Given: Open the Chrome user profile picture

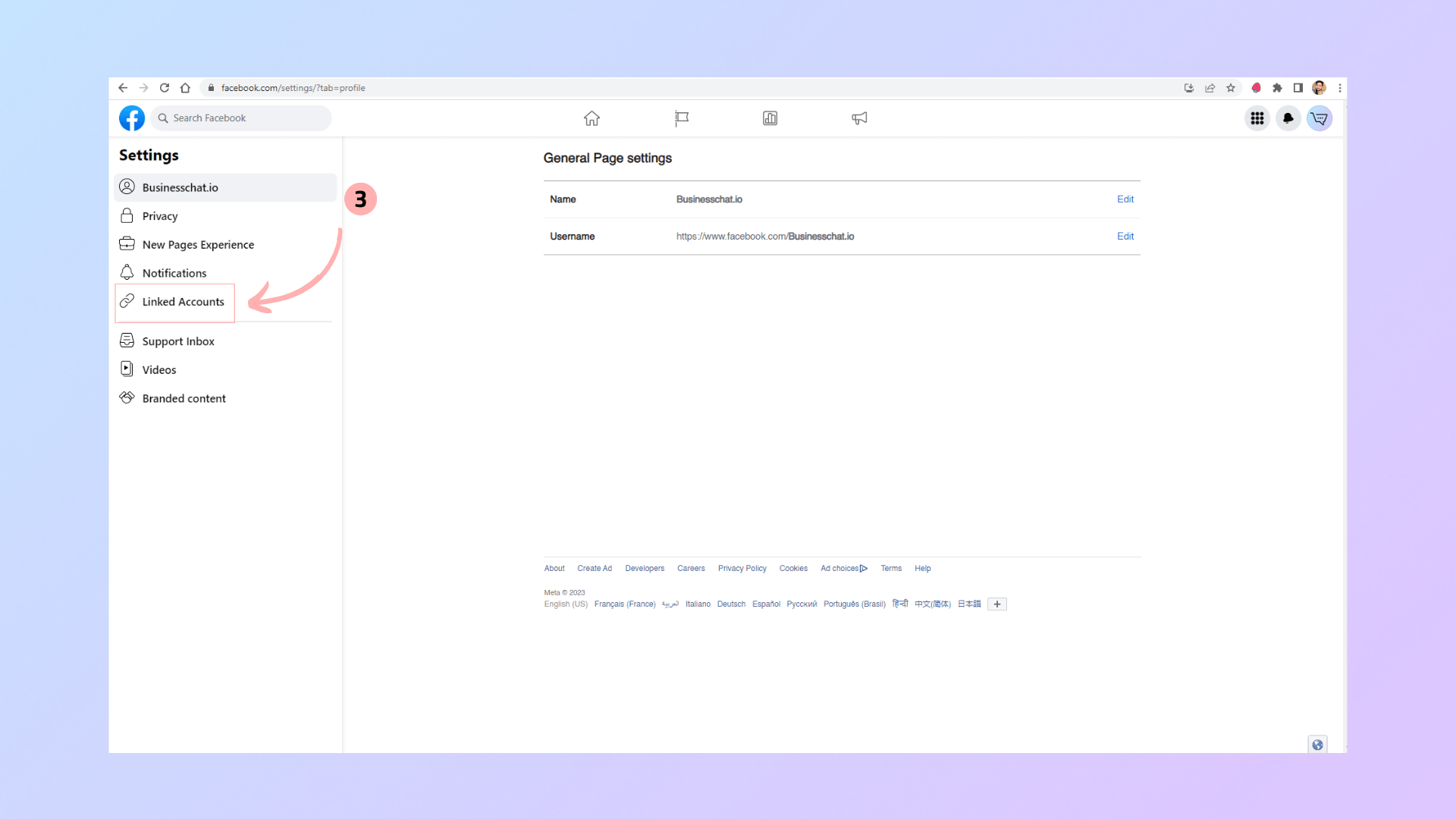Looking at the screenshot, I should click(1319, 88).
